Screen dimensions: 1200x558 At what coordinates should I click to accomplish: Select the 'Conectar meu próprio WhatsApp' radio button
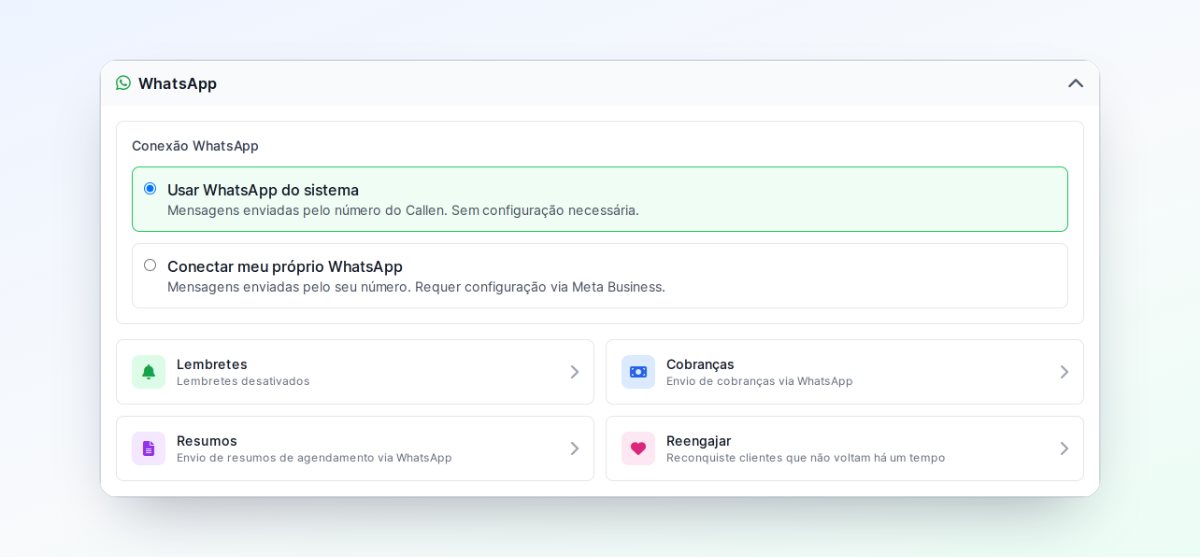point(150,265)
